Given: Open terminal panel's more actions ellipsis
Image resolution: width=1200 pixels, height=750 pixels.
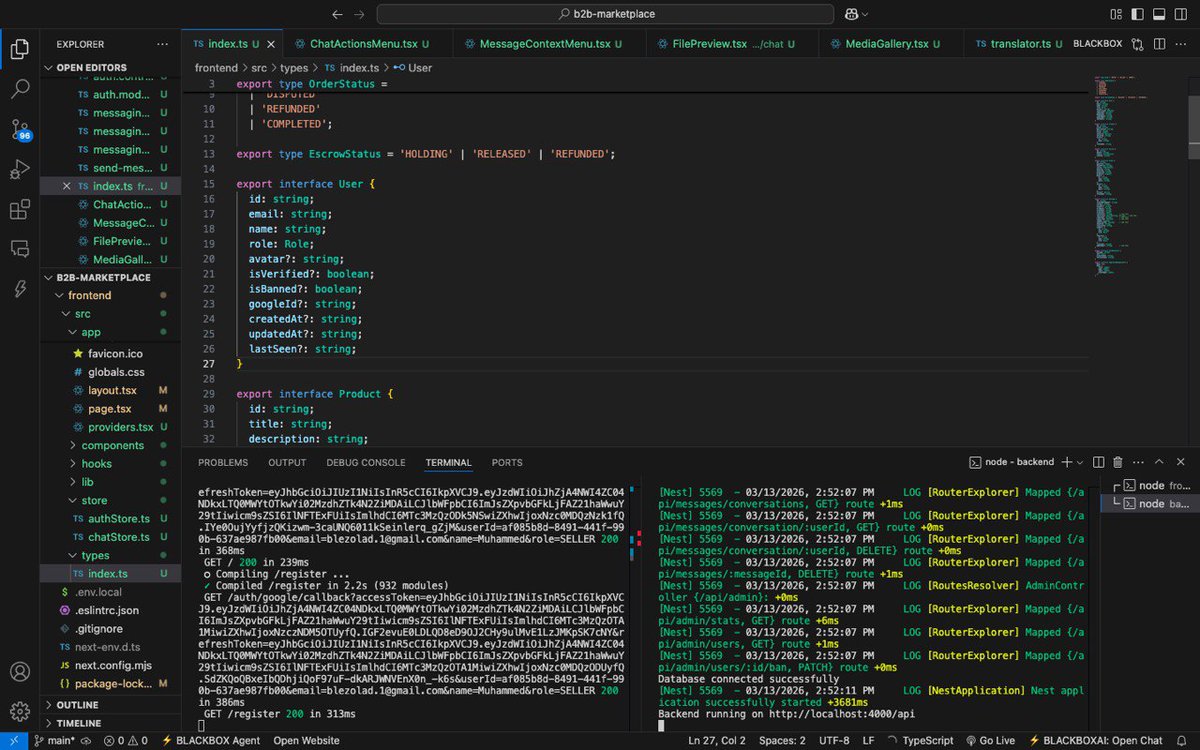Looking at the screenshot, I should pyautogui.click(x=1137, y=462).
